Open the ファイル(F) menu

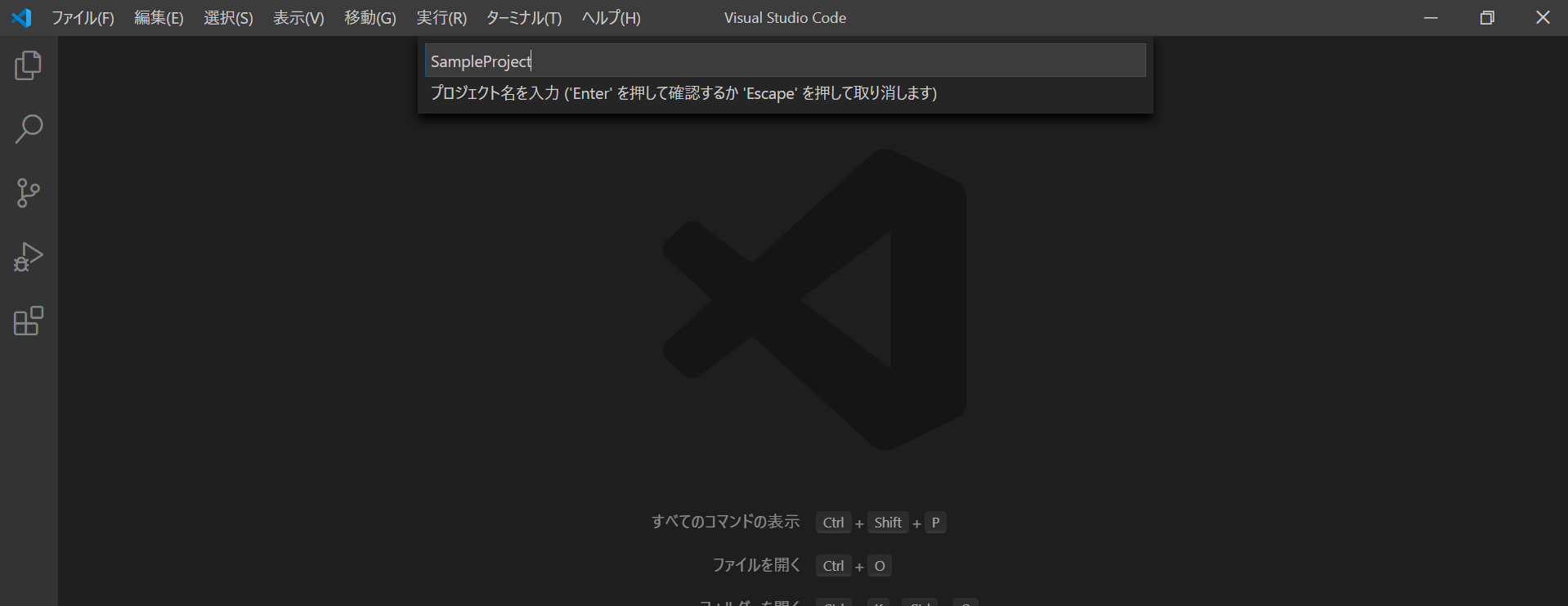coord(83,18)
